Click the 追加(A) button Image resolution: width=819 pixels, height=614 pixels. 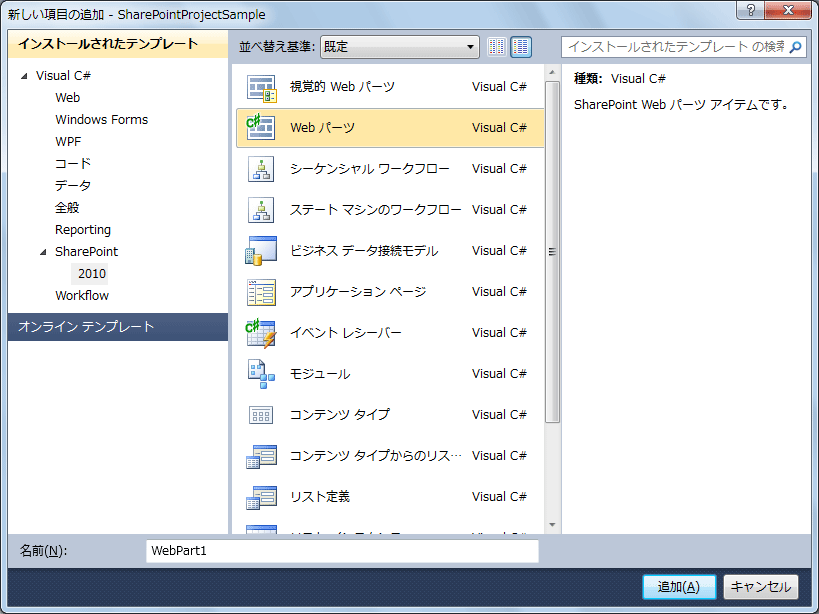pos(678,587)
